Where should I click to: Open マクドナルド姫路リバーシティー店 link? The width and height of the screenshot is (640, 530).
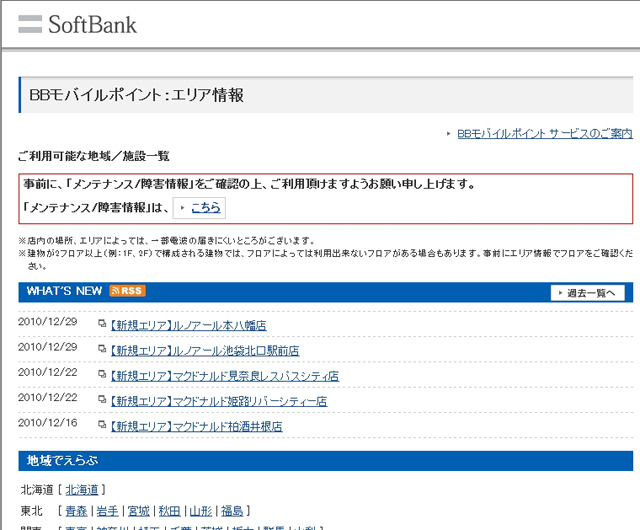pos(218,401)
